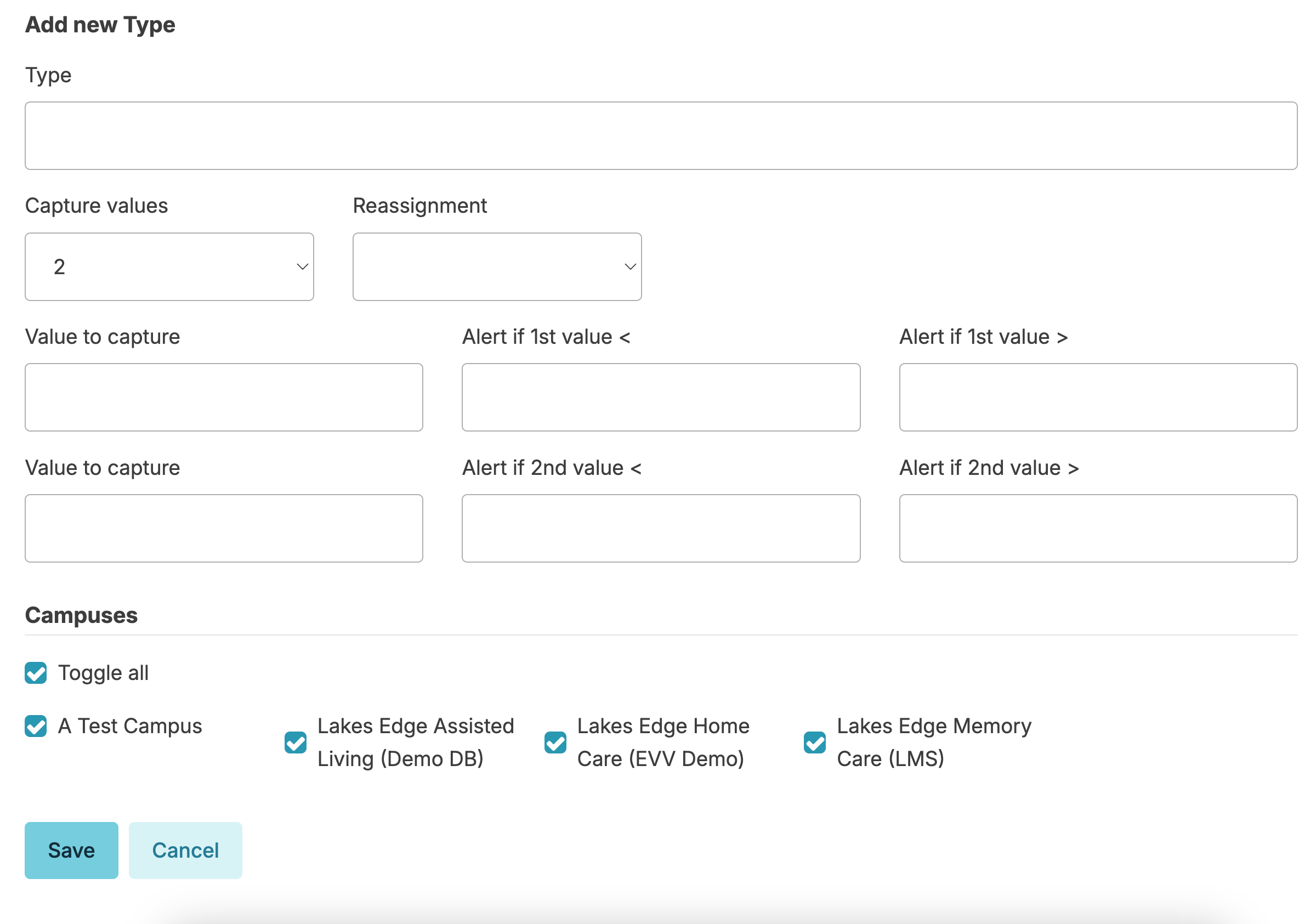Click the A Test Campus label text
This screenshot has width=1316, height=924.
point(130,725)
